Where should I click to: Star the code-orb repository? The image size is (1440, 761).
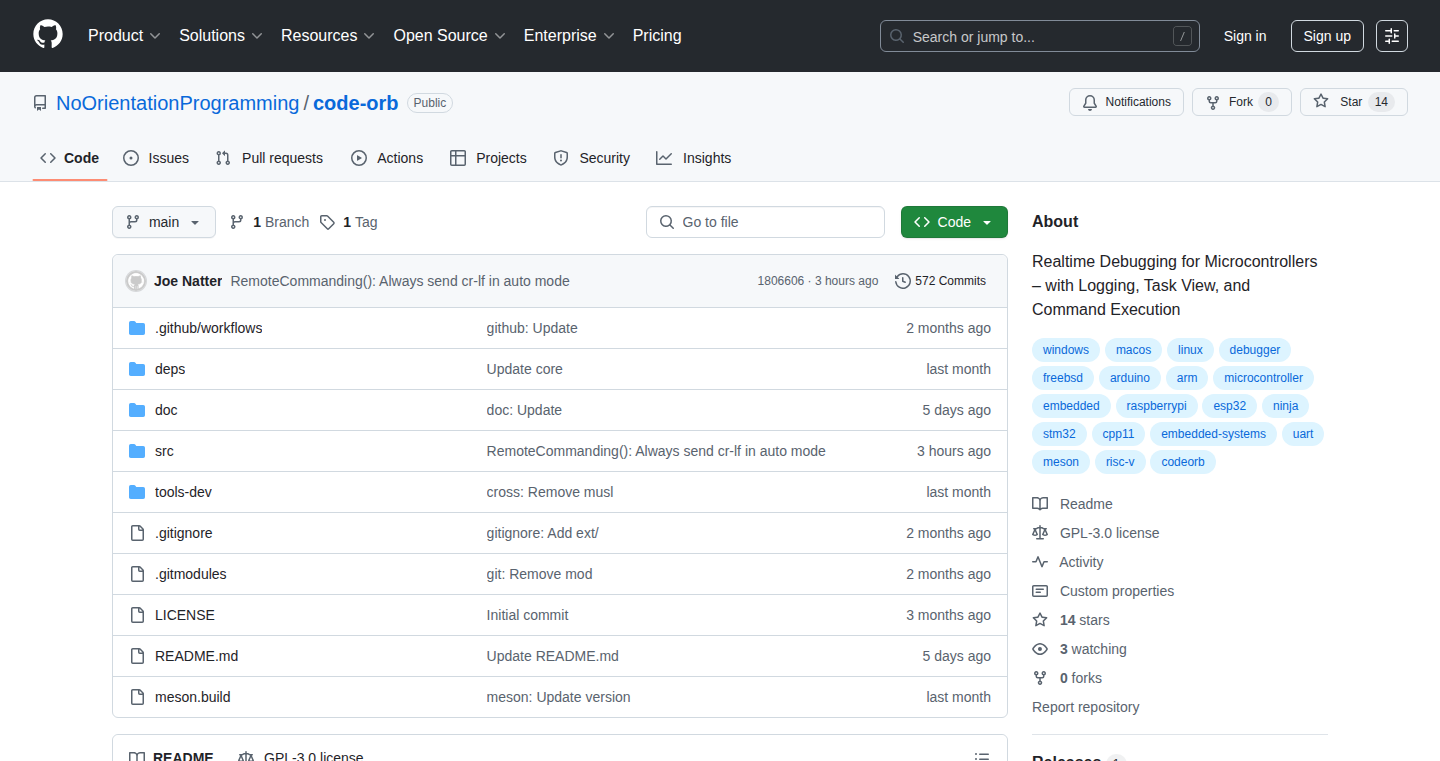(x=1353, y=102)
